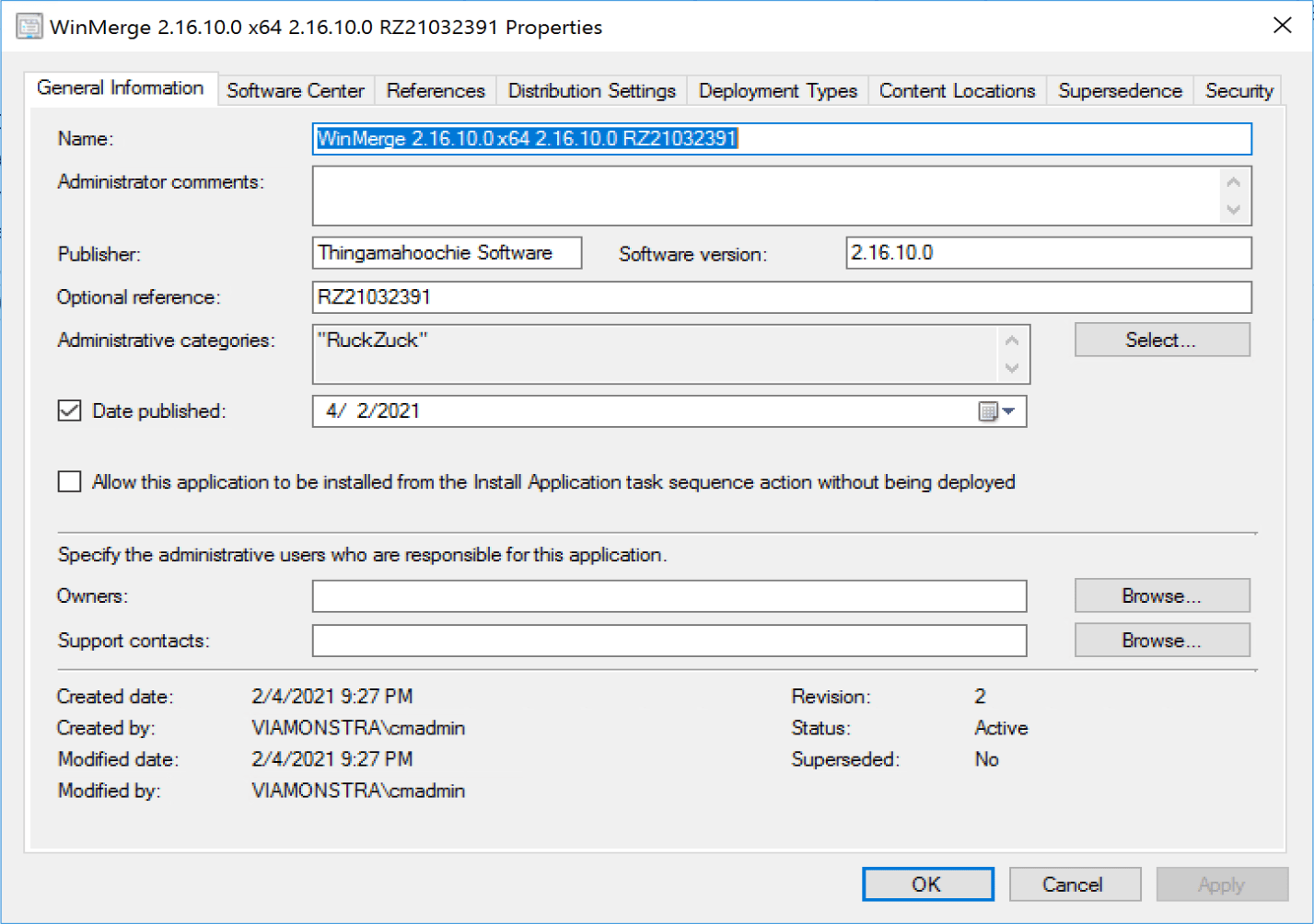Click the application properties icon in title bar
1314x924 pixels.
pos(29,27)
